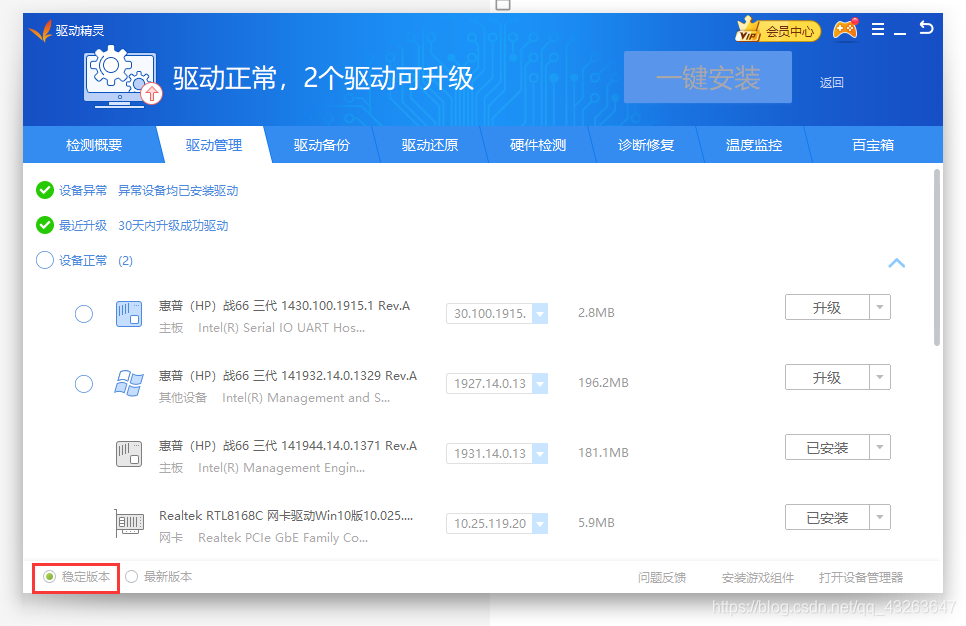Click 升级 for Intel Management and S... driver
This screenshot has height=626, width=966.
(x=827, y=377)
